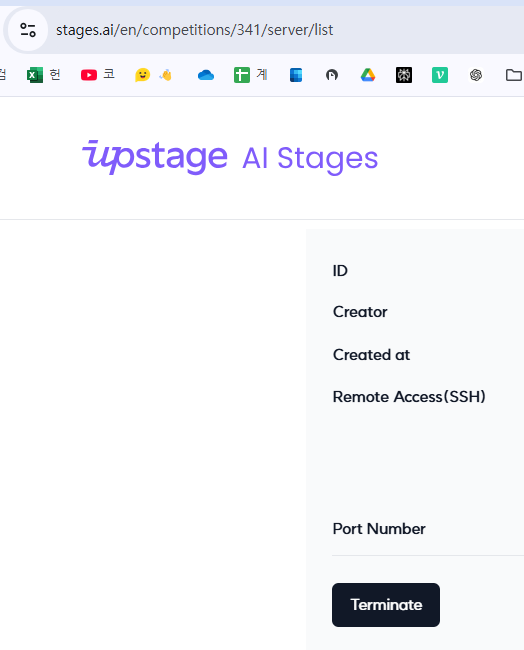Screen dimensions: 524x650
Task: Select the Remote Access(SSH) label
Action: point(409,397)
